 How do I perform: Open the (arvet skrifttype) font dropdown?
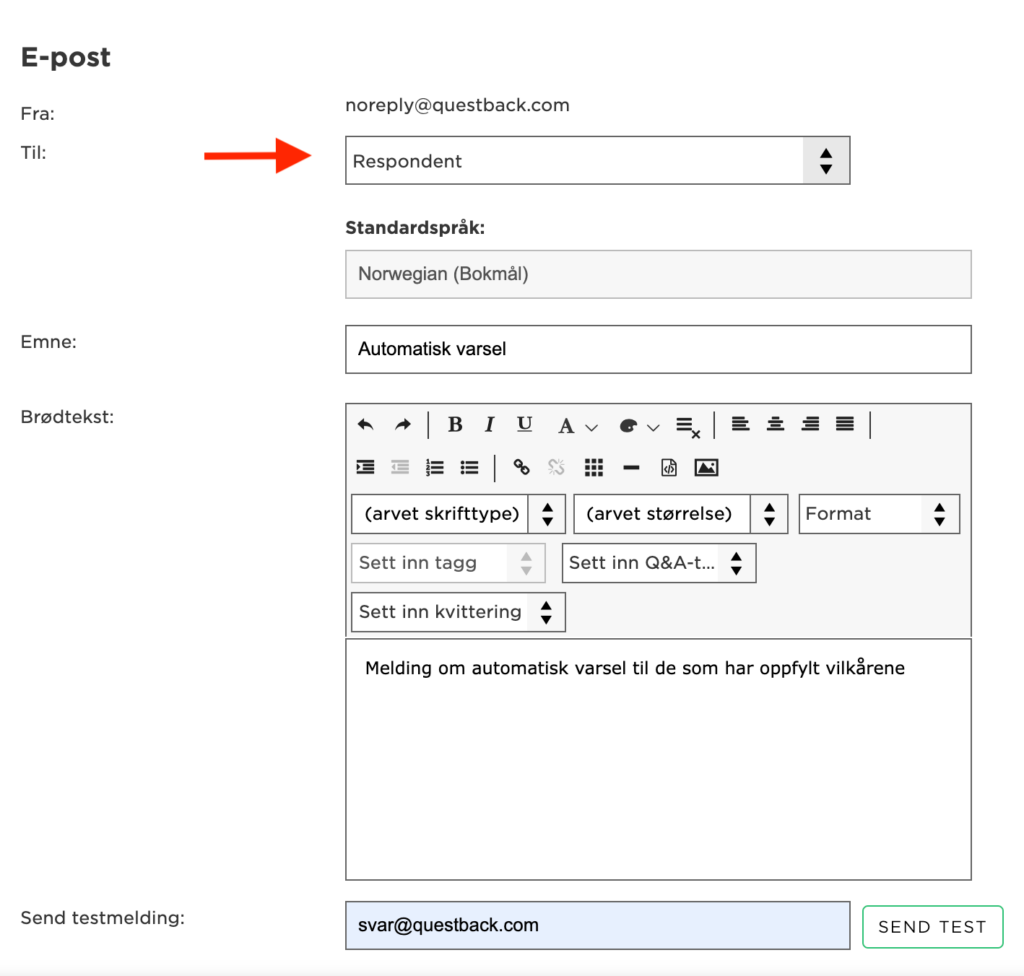pyautogui.click(x=458, y=514)
